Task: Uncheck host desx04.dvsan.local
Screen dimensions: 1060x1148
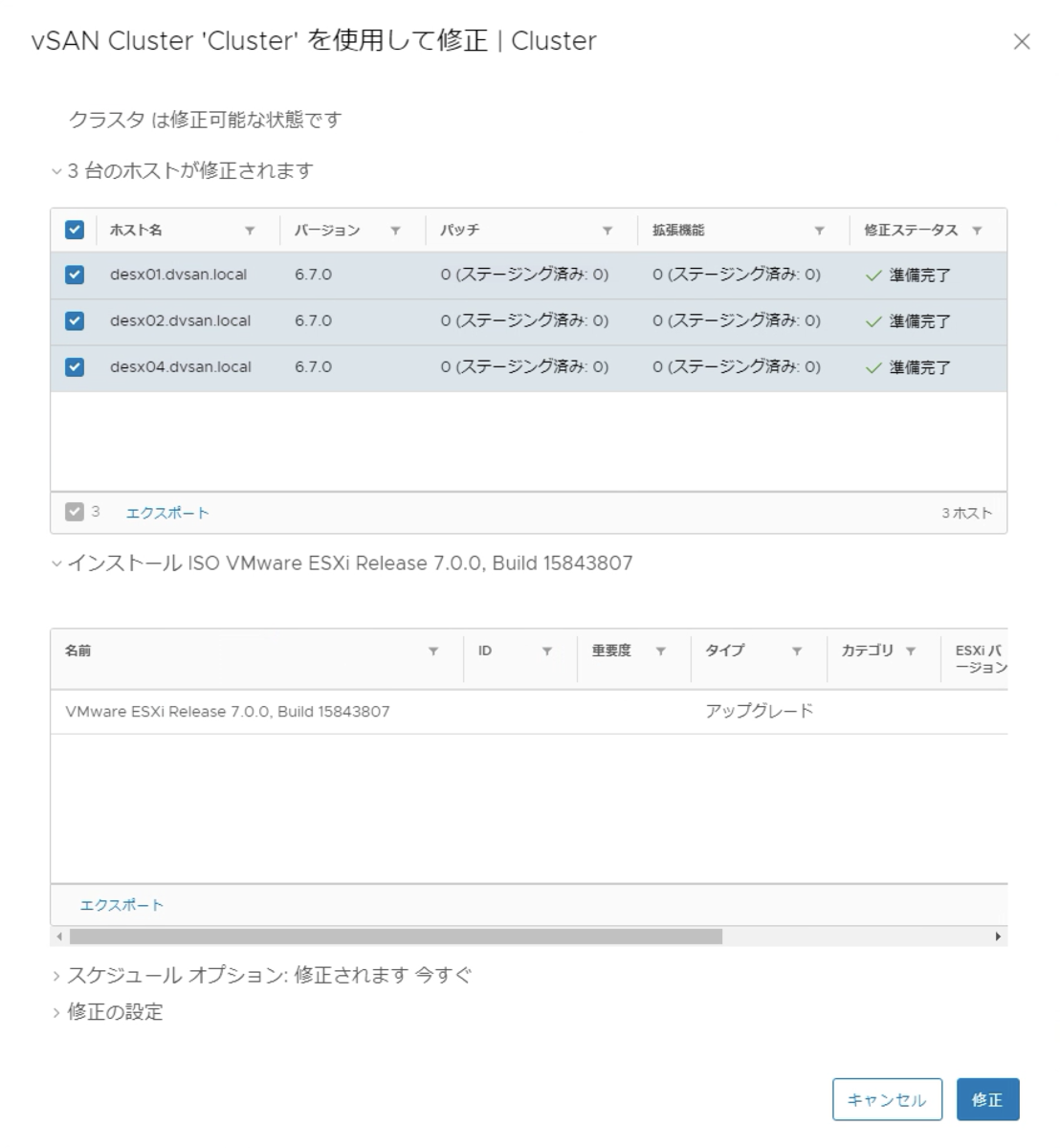Action: (75, 366)
